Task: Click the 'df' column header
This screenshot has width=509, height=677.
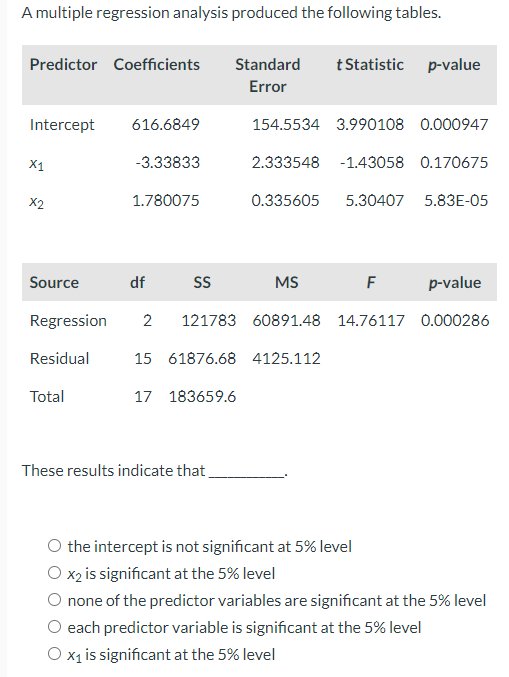Action: click(138, 282)
